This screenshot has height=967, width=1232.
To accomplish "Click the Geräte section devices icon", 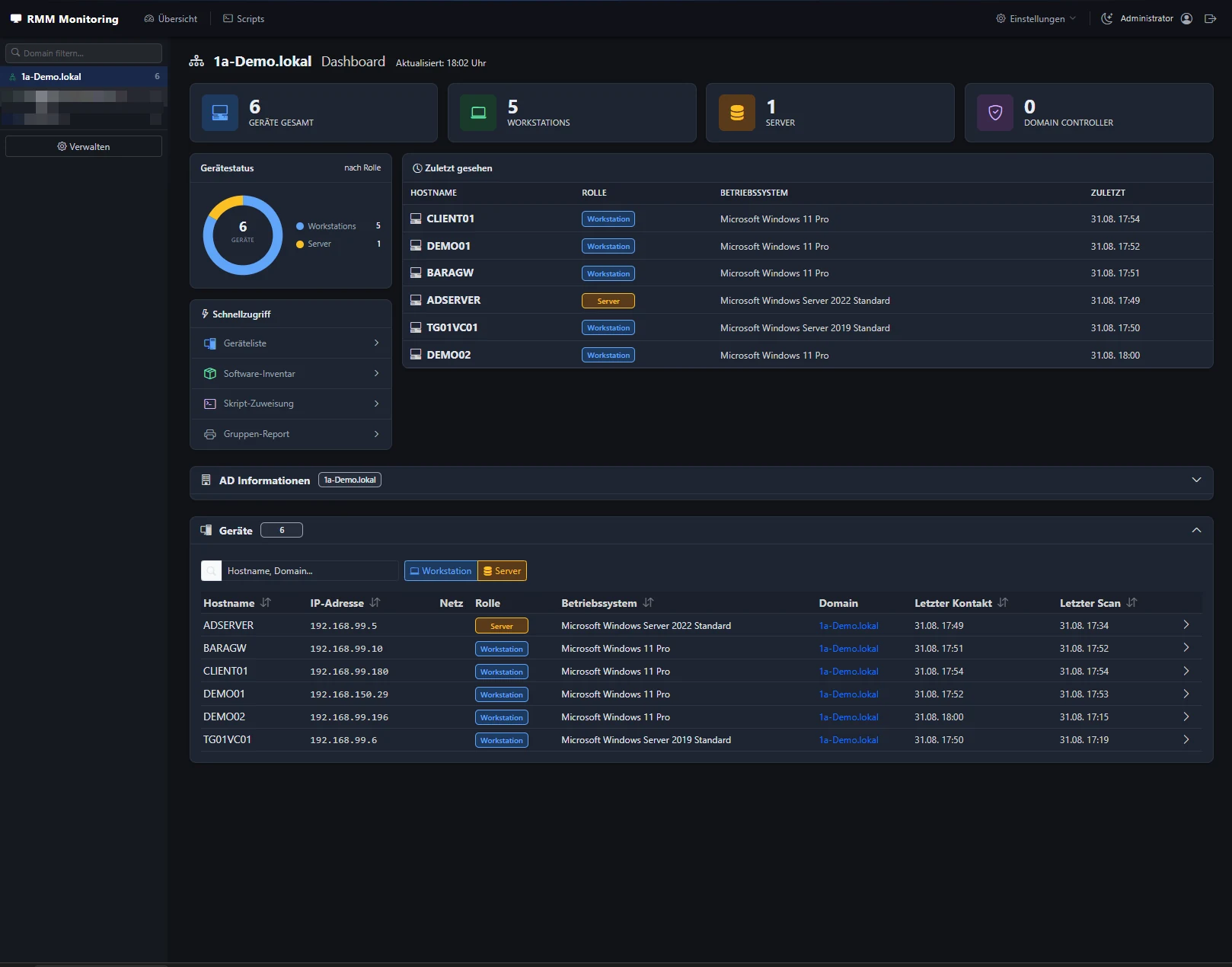I will click(206, 530).
